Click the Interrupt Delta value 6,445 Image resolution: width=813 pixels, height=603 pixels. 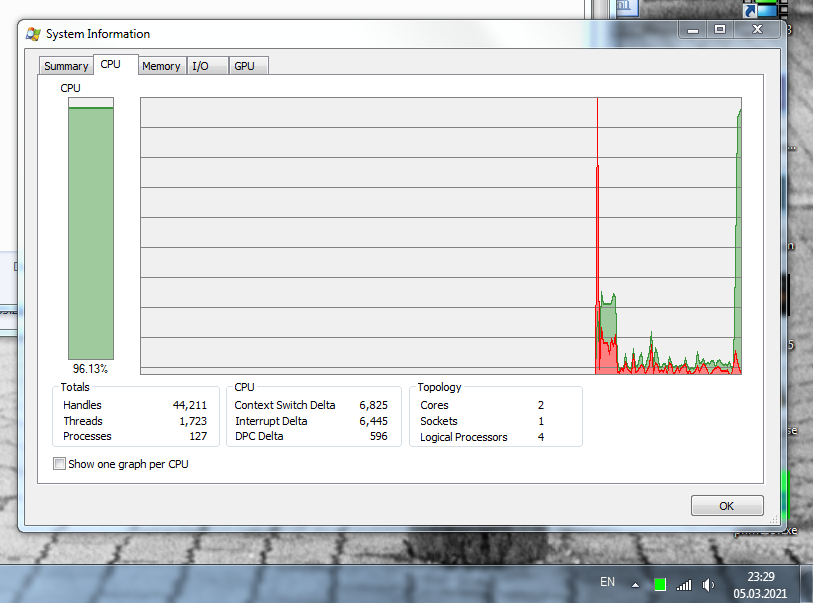pyautogui.click(x=373, y=421)
